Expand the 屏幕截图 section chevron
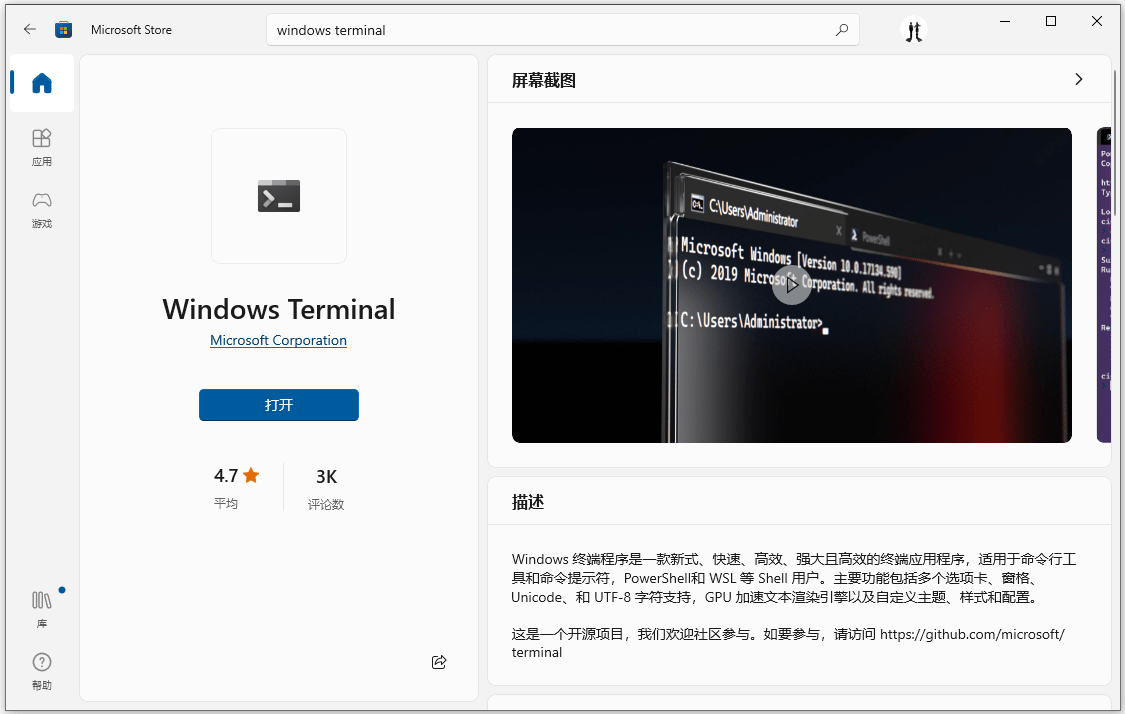This screenshot has height=714, width=1125. pos(1078,79)
